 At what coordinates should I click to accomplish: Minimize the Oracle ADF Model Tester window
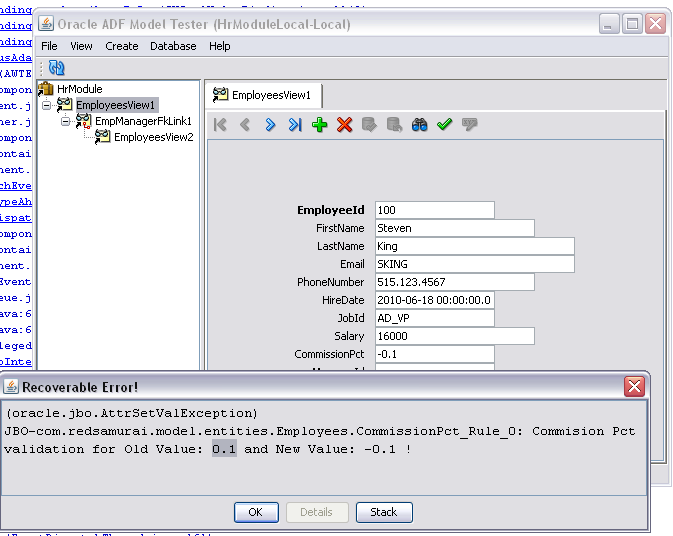pos(609,24)
